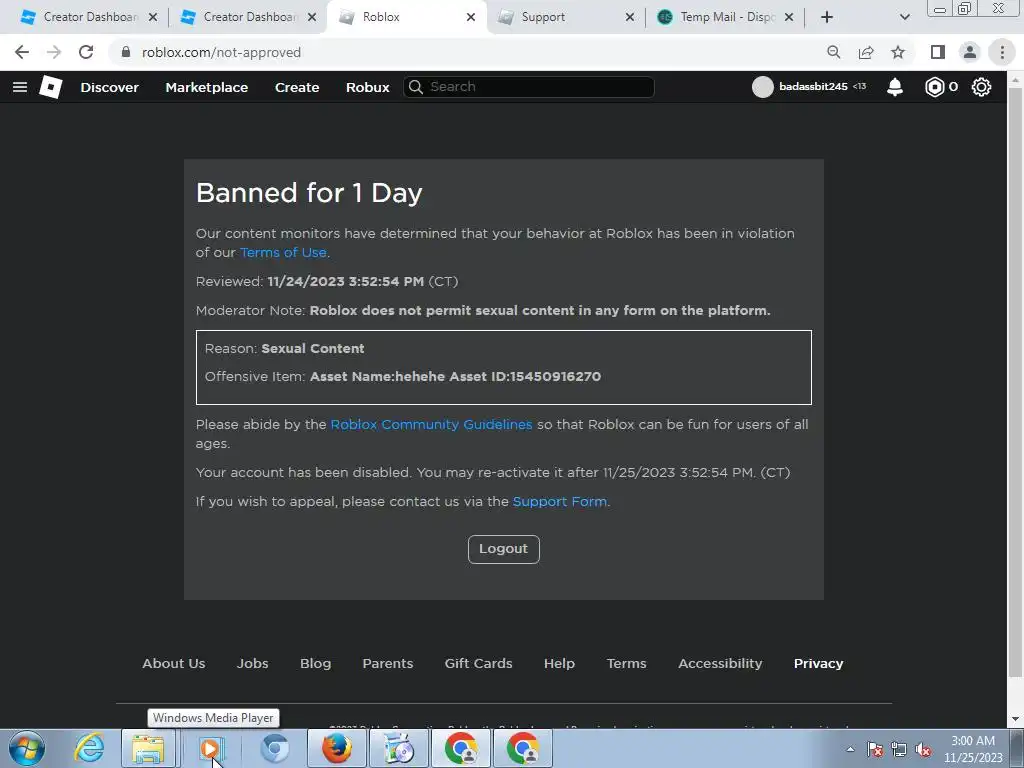Open the browser zoom magnifier icon
The height and width of the screenshot is (768, 1024).
(833, 52)
